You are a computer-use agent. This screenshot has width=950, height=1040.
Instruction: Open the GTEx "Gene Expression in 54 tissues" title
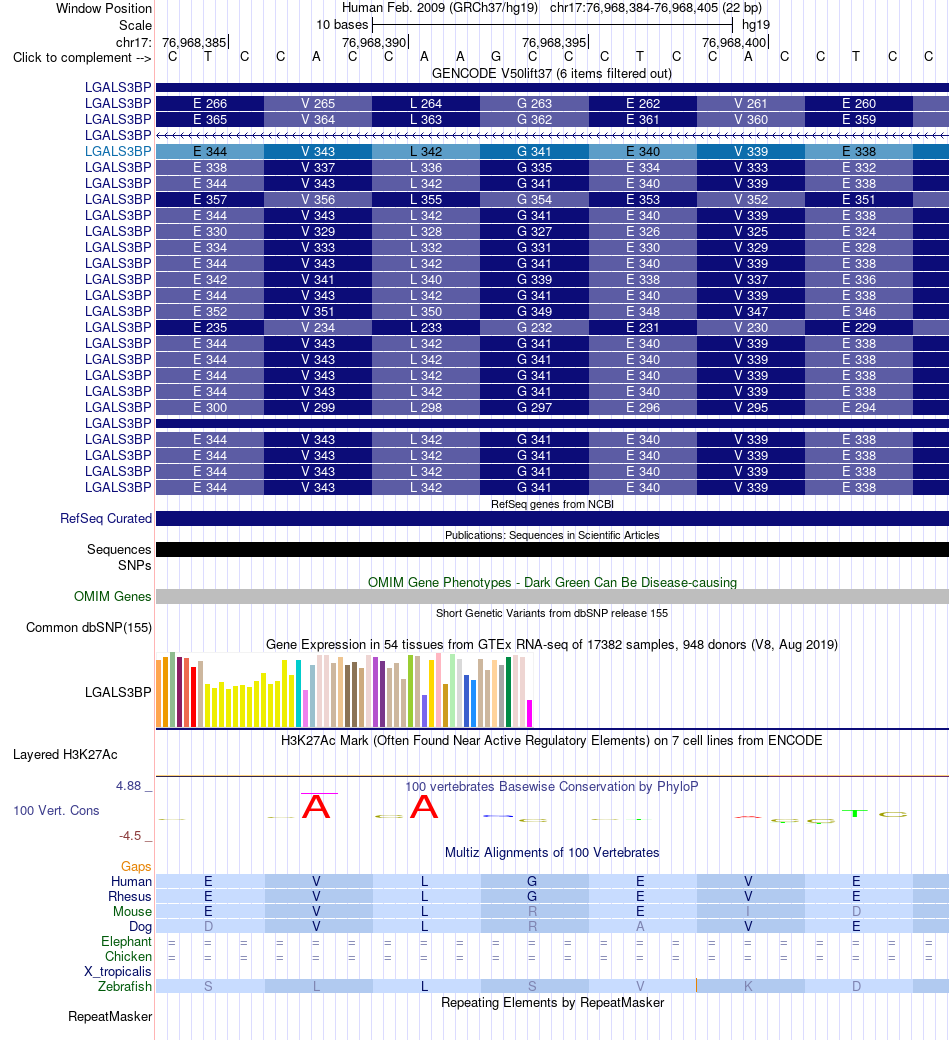552,645
